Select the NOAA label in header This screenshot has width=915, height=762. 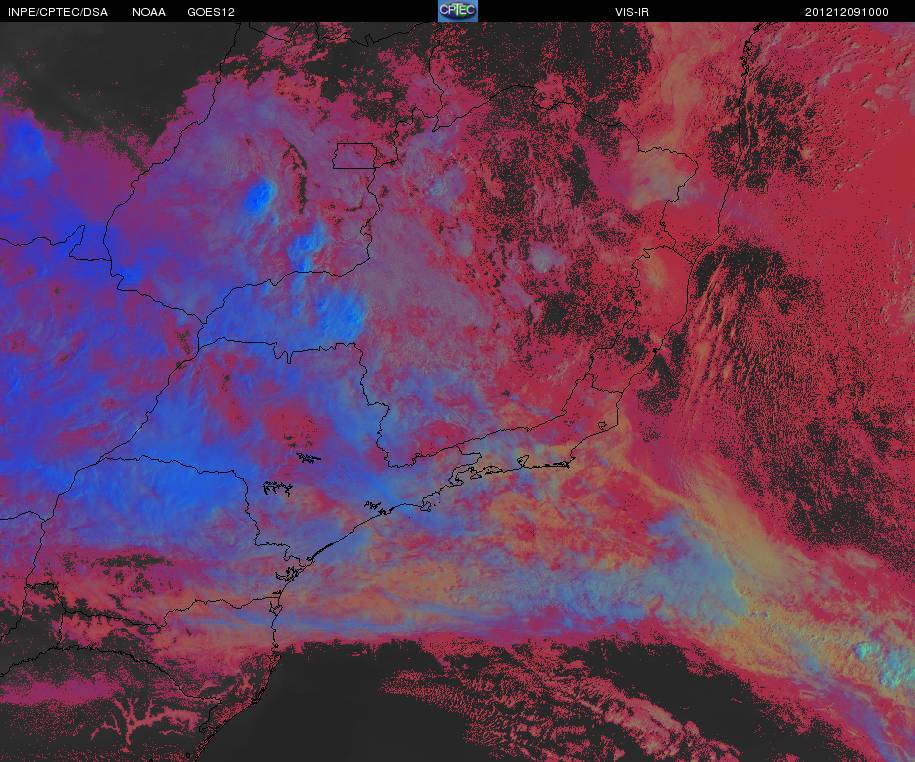coord(148,12)
